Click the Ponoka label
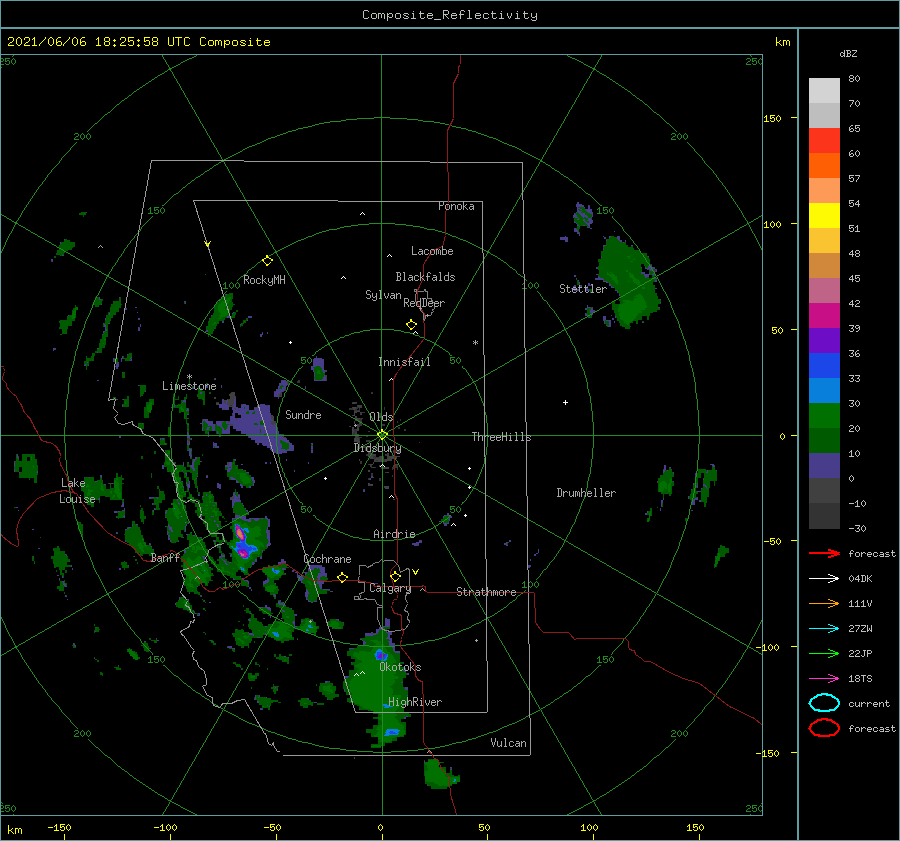900x841 pixels. coord(456,206)
